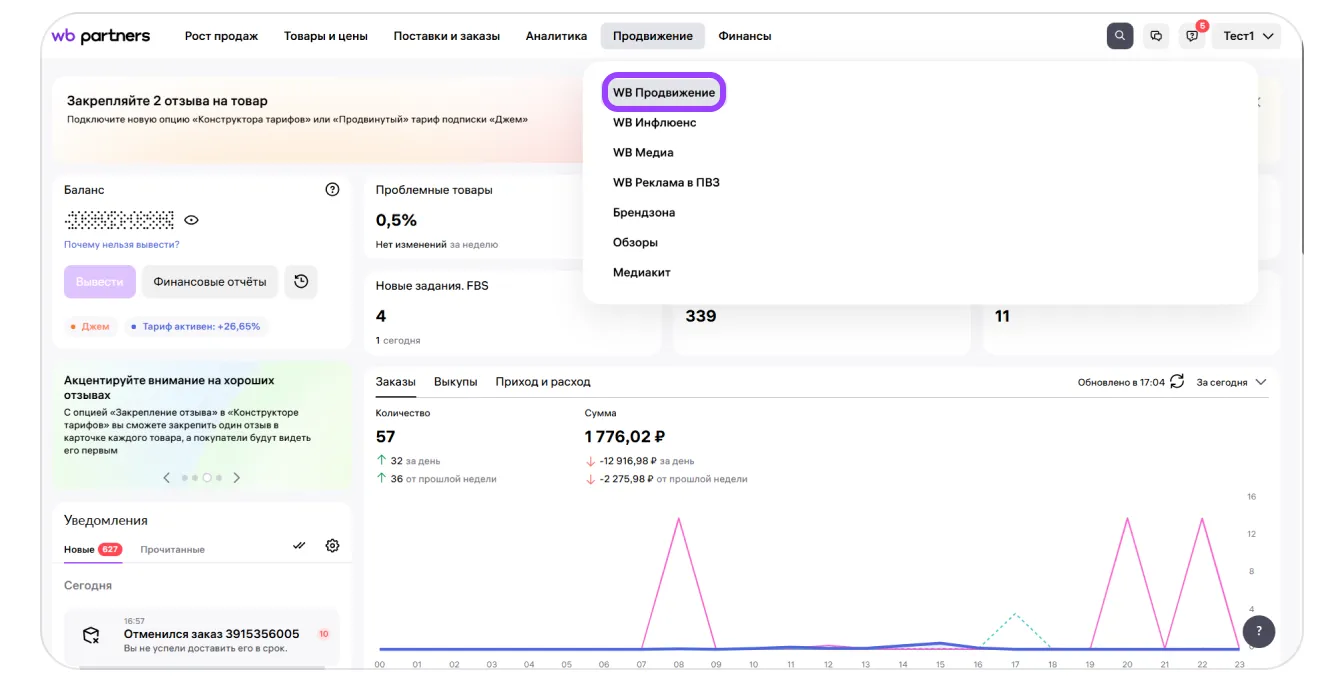Click the balance help question mark icon

click(x=333, y=190)
